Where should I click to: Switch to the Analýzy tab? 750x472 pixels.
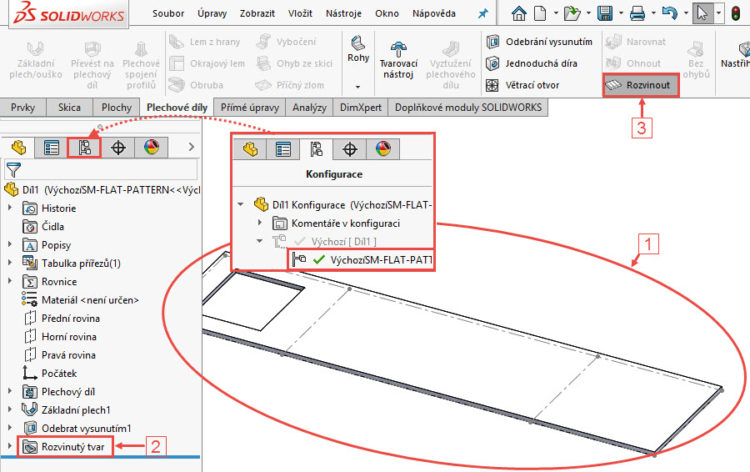pyautogui.click(x=309, y=108)
